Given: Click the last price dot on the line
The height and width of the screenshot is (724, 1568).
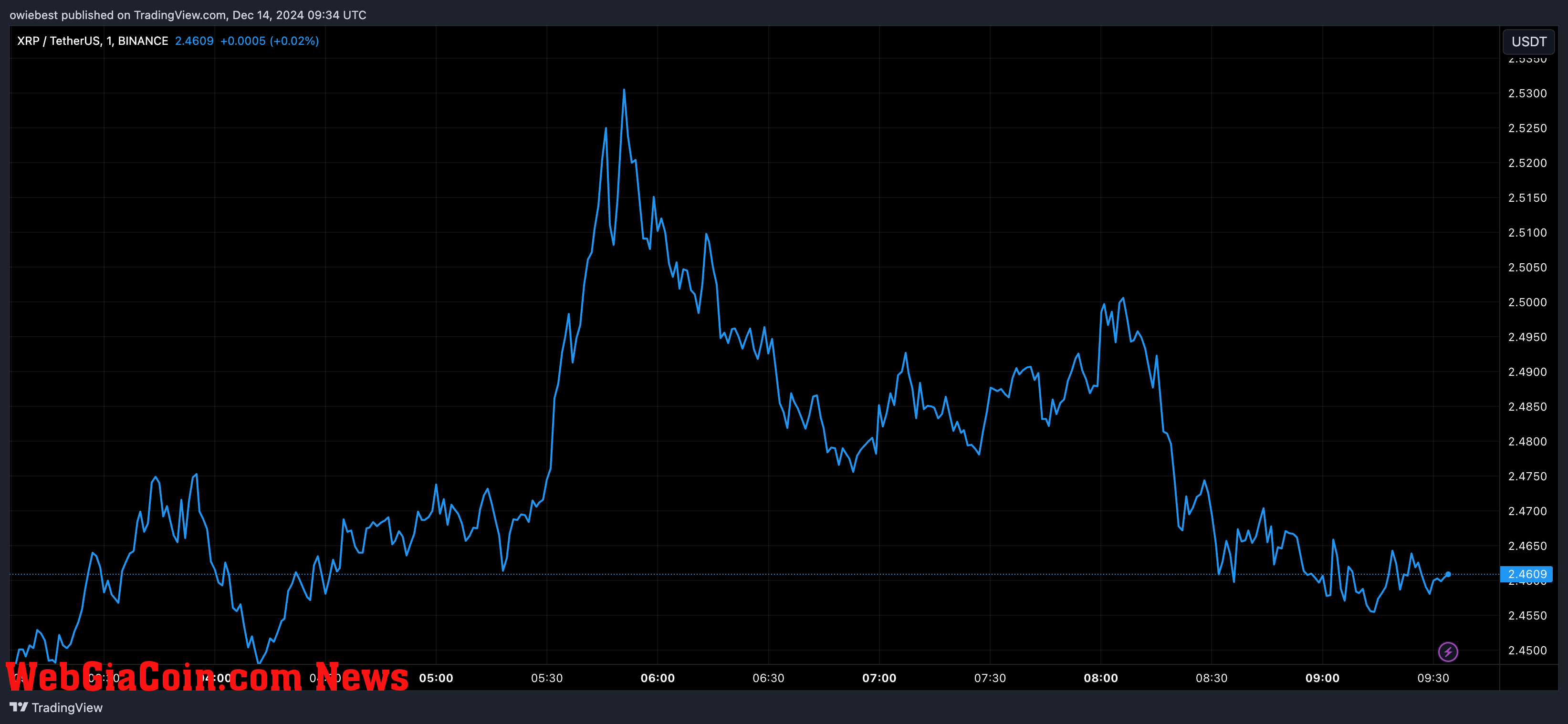Looking at the screenshot, I should click(1448, 574).
